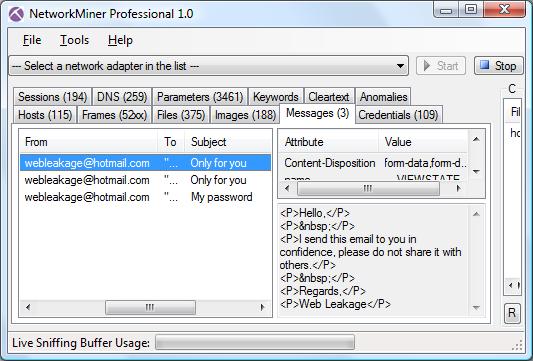
Task: Switch to the Frames (52xx) tab
Action: point(114,115)
